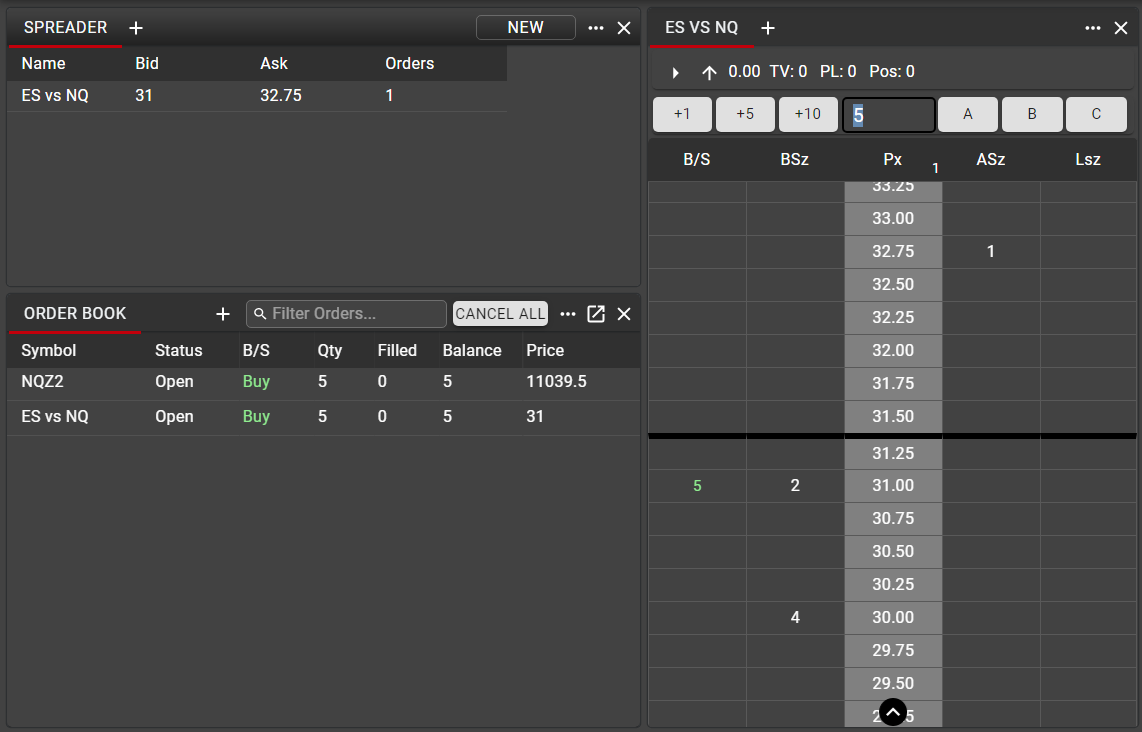The height and width of the screenshot is (732, 1142).
Task: Add +10 to order quantity
Action: point(807,114)
